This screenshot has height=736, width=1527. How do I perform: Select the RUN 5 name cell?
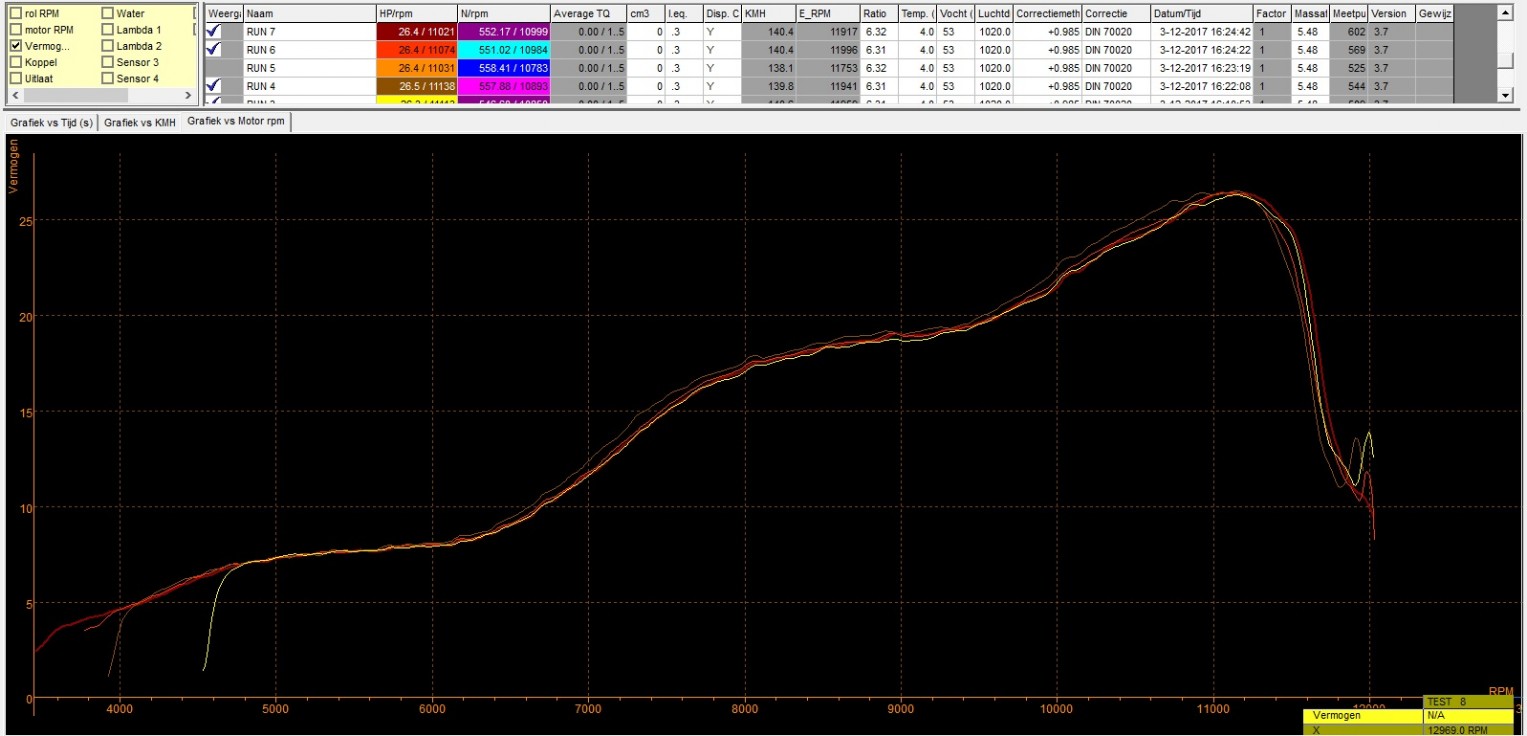click(310, 68)
